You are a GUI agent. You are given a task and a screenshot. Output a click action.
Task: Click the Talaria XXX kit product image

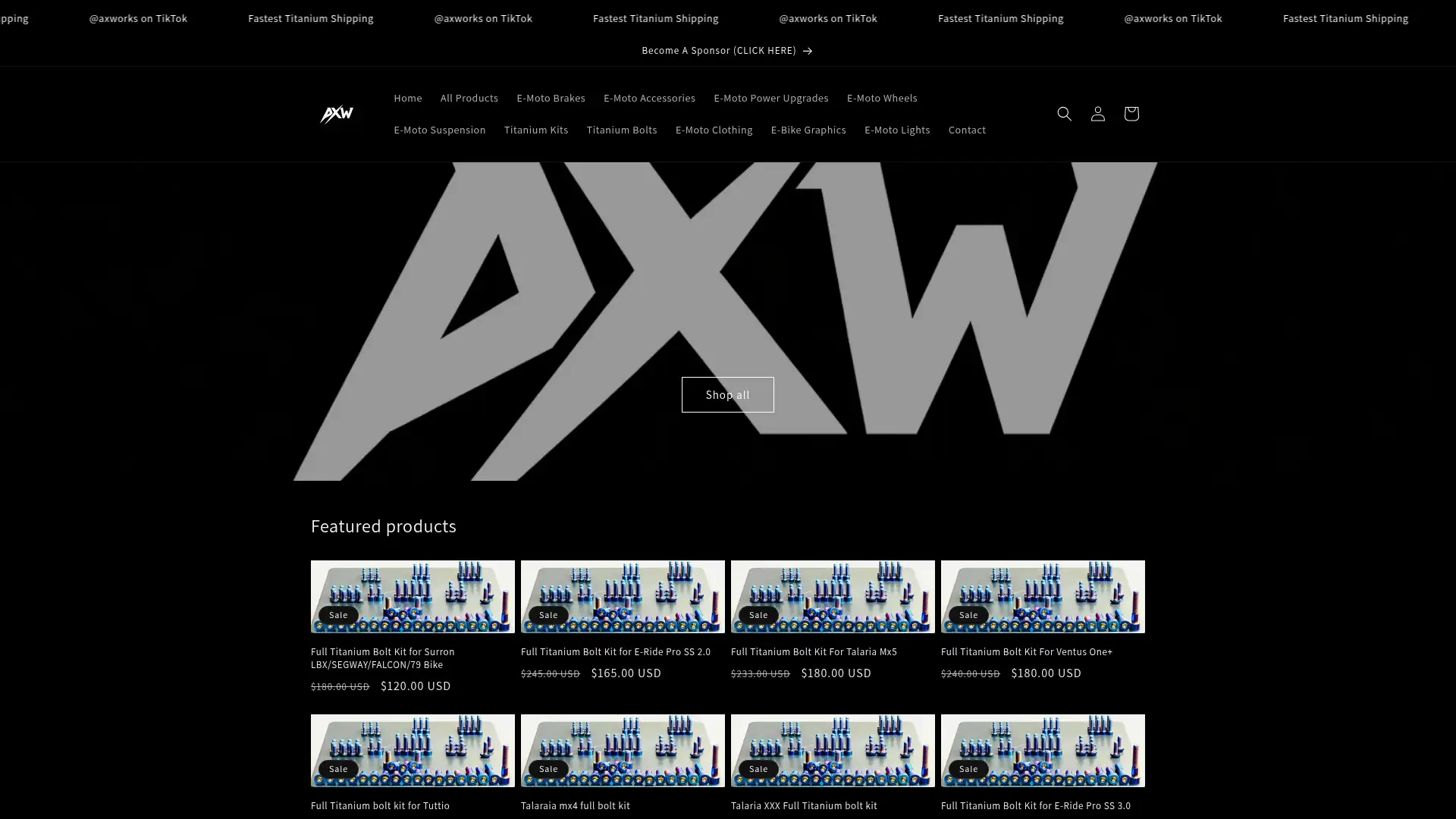pyautogui.click(x=832, y=750)
